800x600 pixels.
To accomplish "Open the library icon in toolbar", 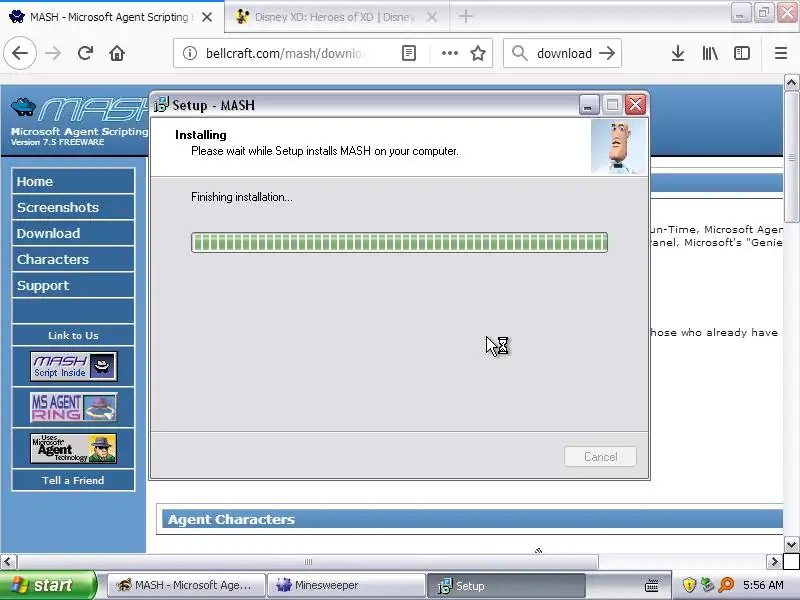I will pos(710,53).
